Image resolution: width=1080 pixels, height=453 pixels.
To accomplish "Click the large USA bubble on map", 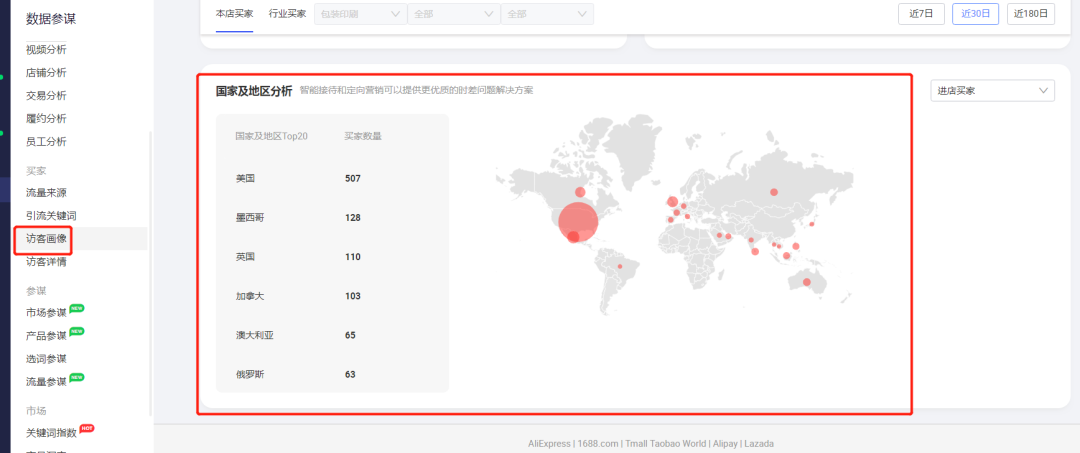I will point(577,222).
